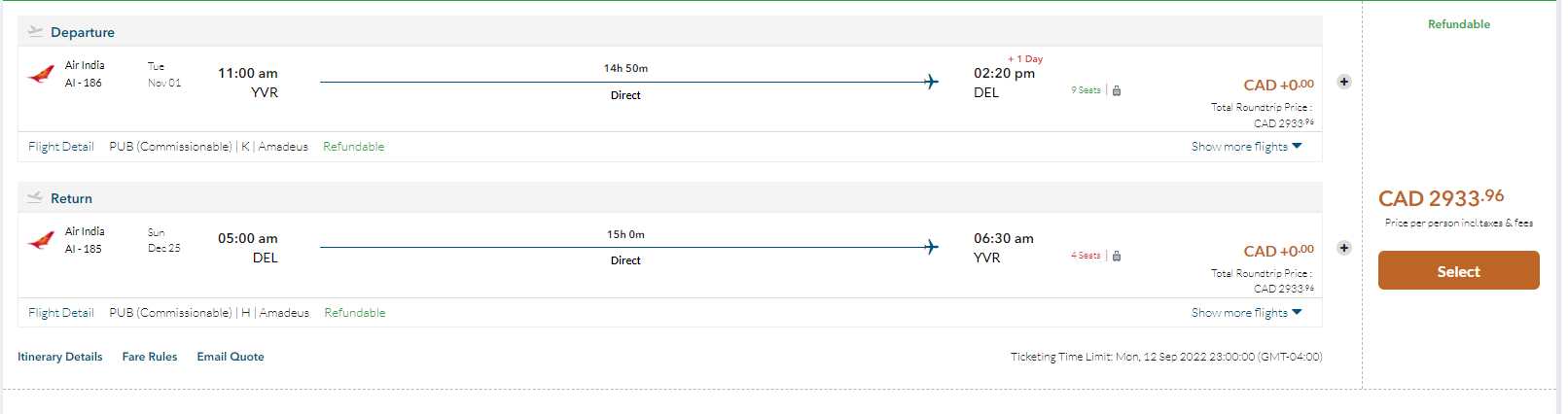Expand Show more flights for the return
This screenshot has height=414, width=1568.
click(1246, 313)
